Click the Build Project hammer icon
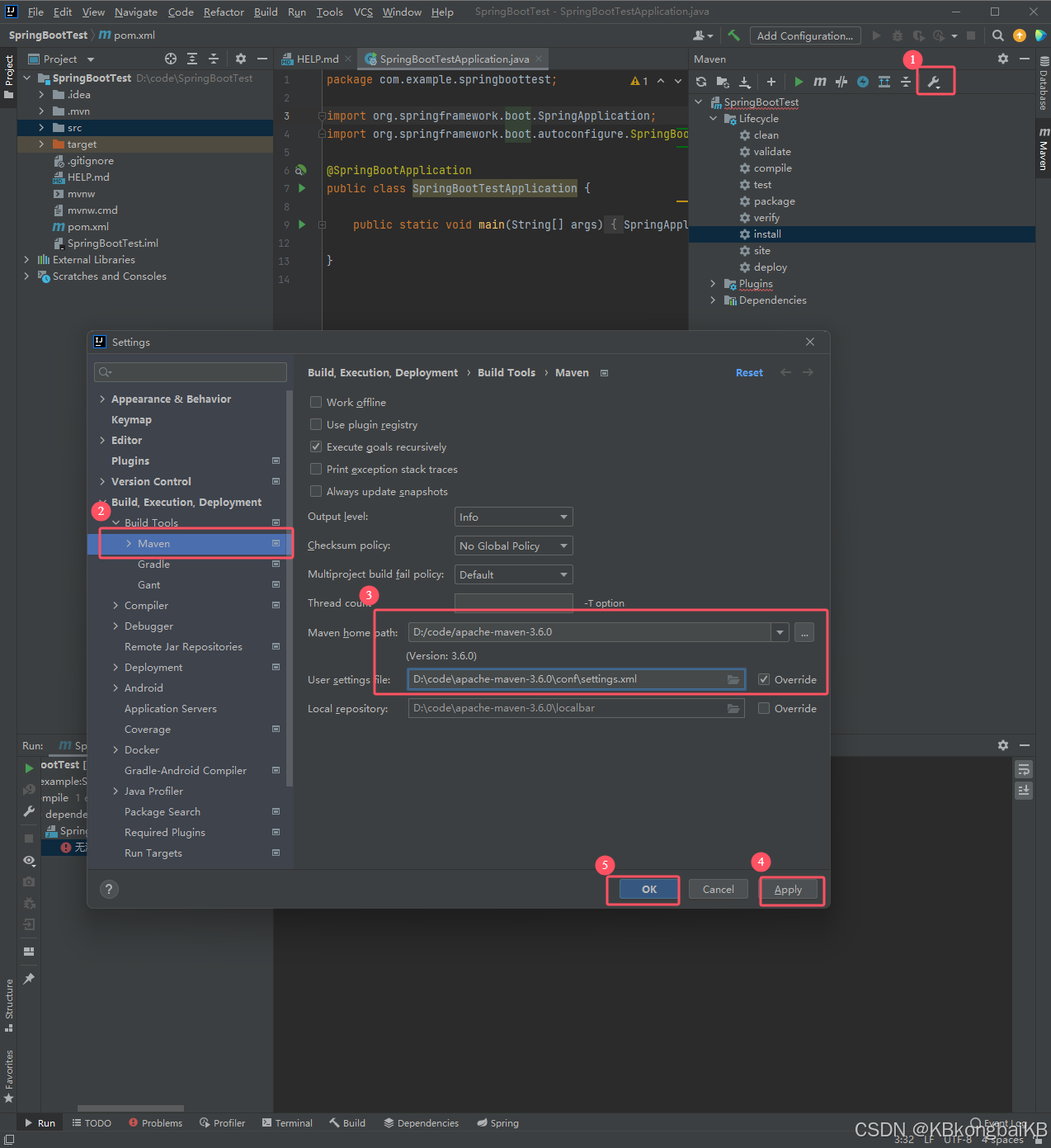 [x=733, y=35]
